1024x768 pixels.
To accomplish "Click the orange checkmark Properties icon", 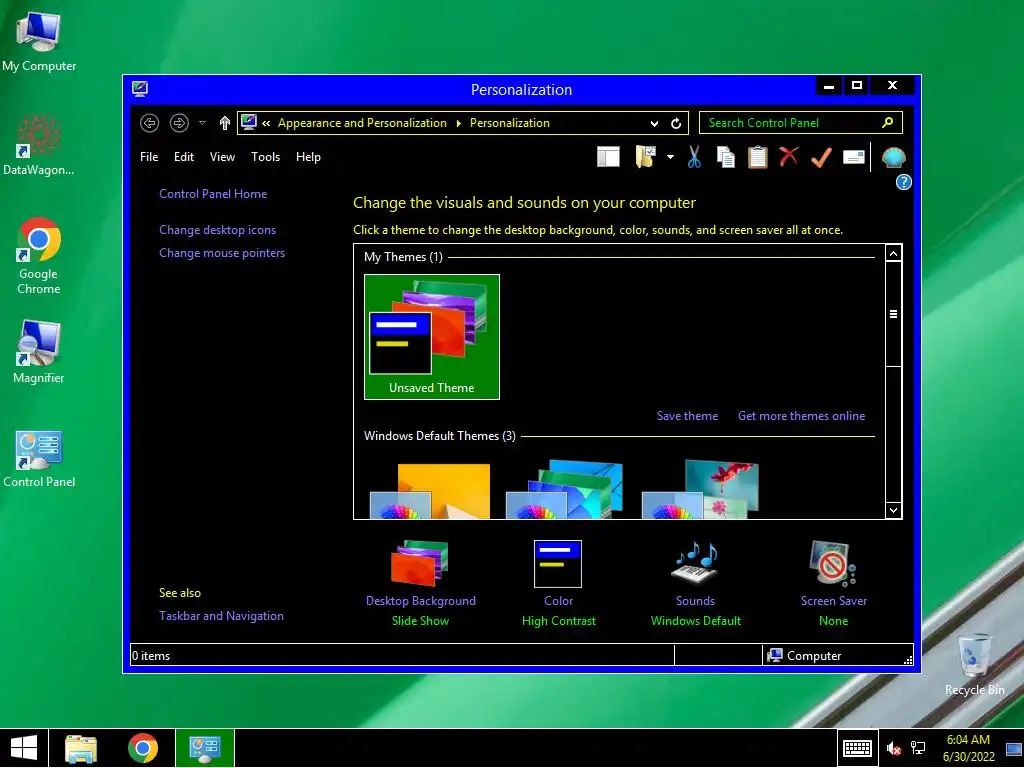I will tap(821, 157).
